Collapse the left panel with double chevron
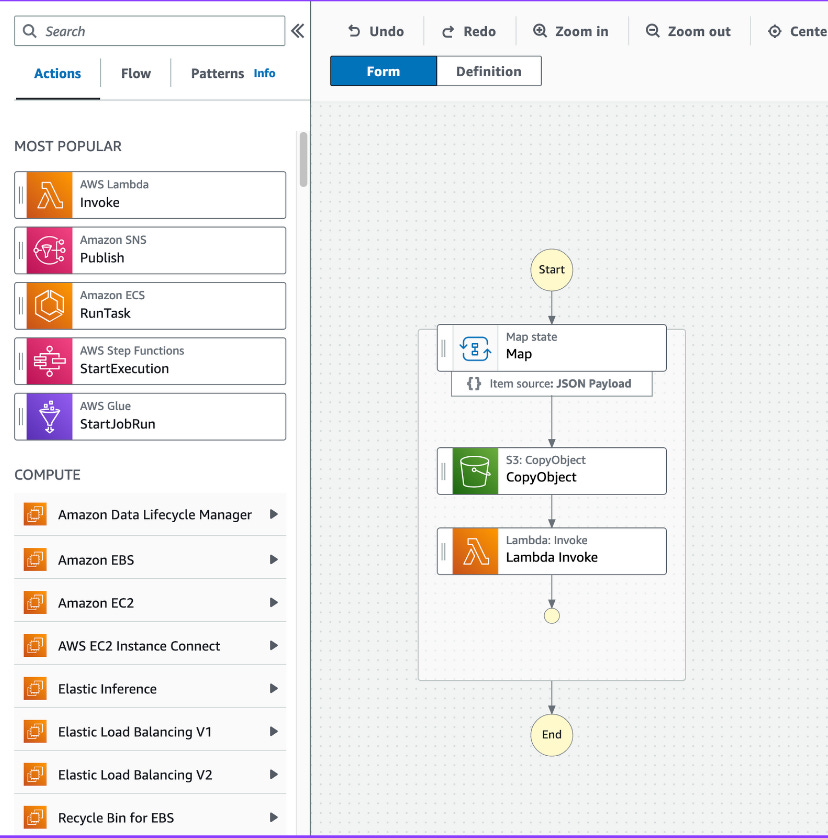This screenshot has height=838, width=828. coord(298,31)
